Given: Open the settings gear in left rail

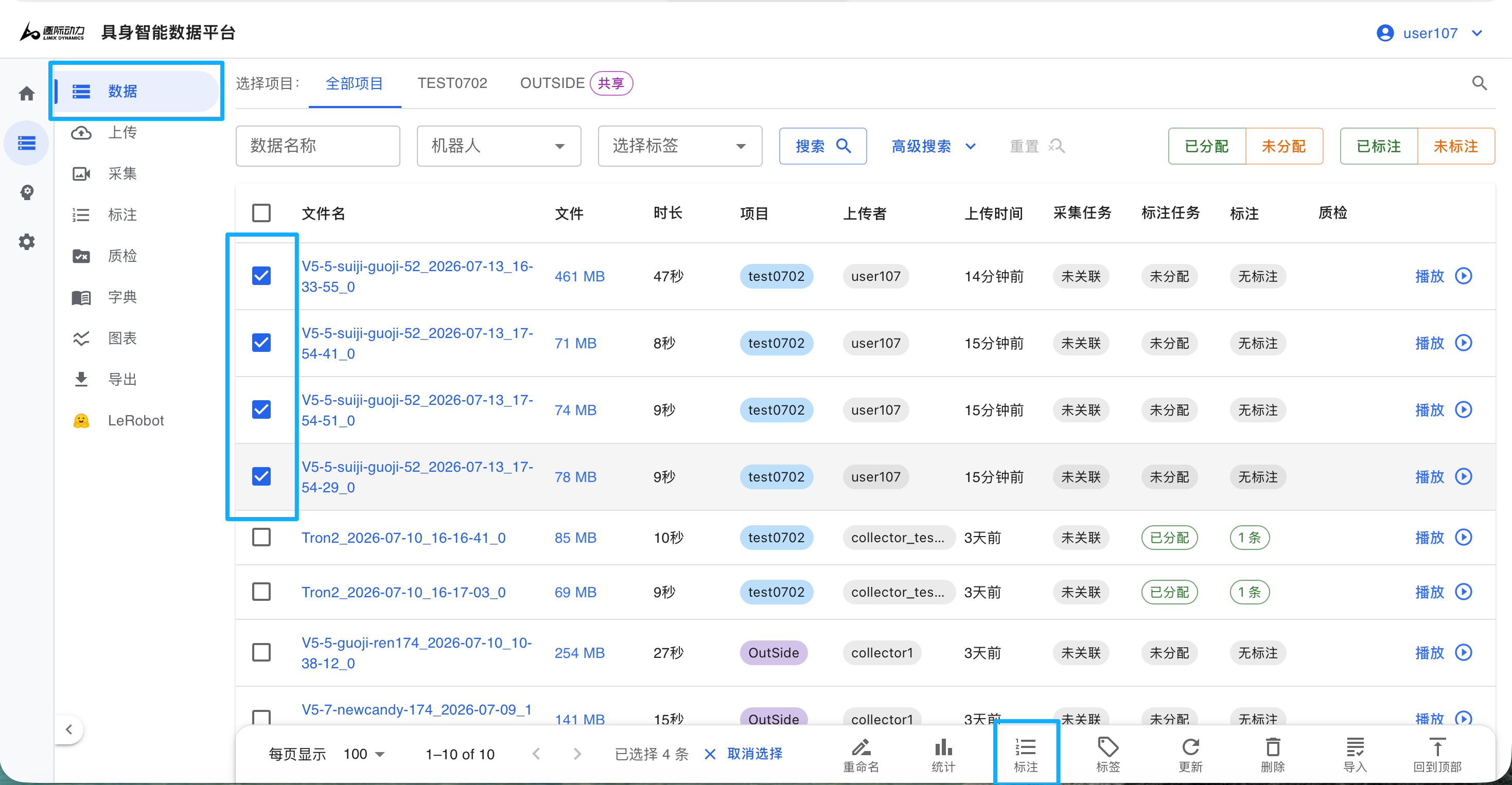Looking at the screenshot, I should coord(26,242).
